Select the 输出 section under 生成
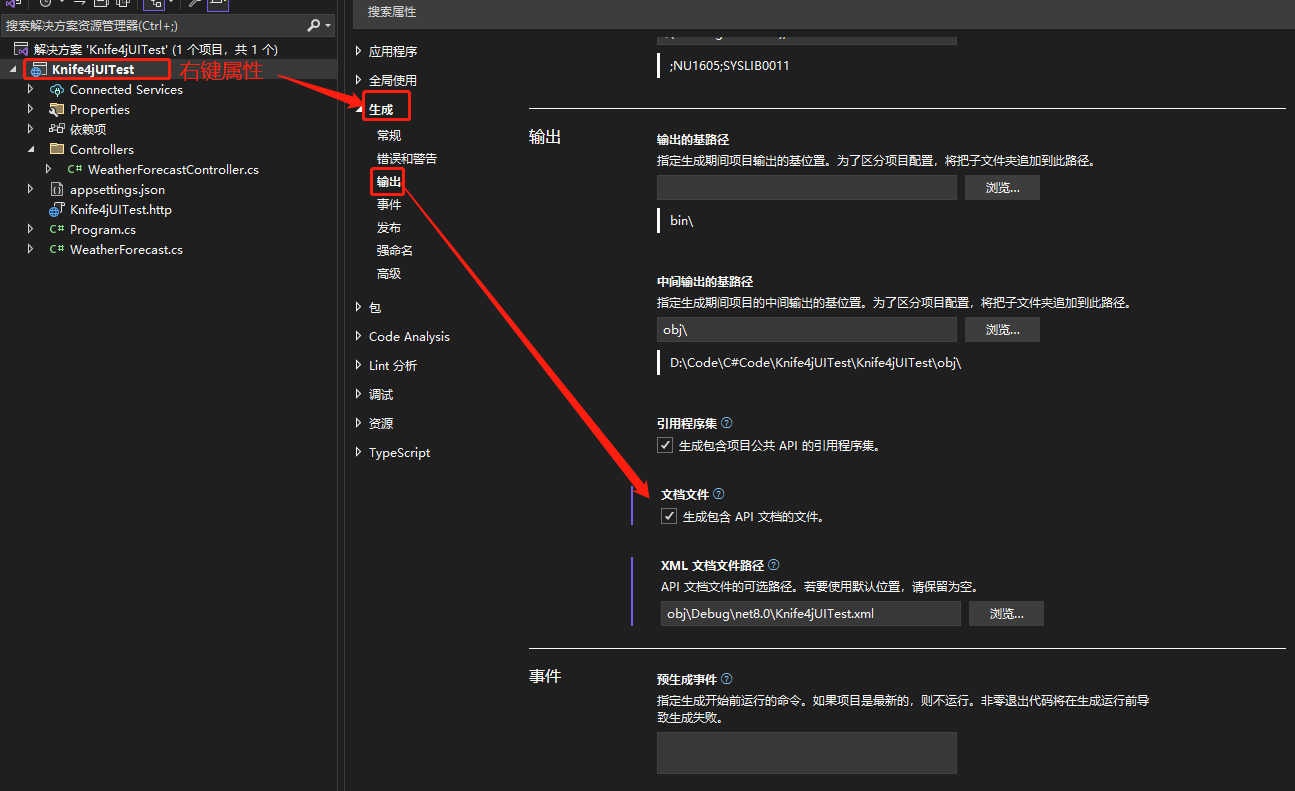The image size is (1295, 791). (x=389, y=182)
